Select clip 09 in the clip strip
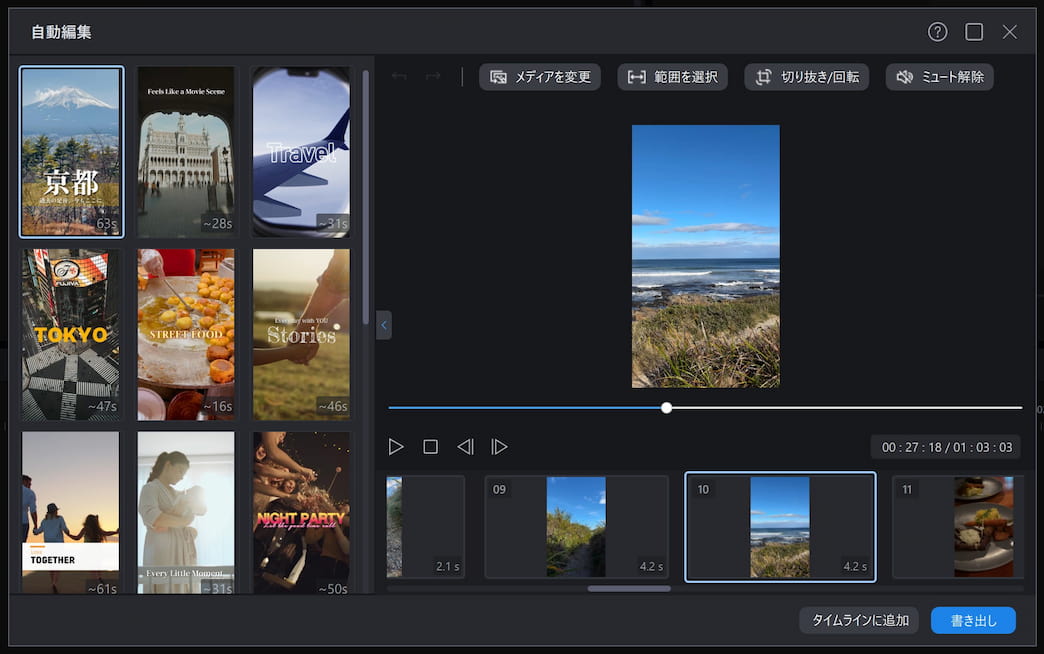This screenshot has height=654, width=1044. tap(576, 526)
